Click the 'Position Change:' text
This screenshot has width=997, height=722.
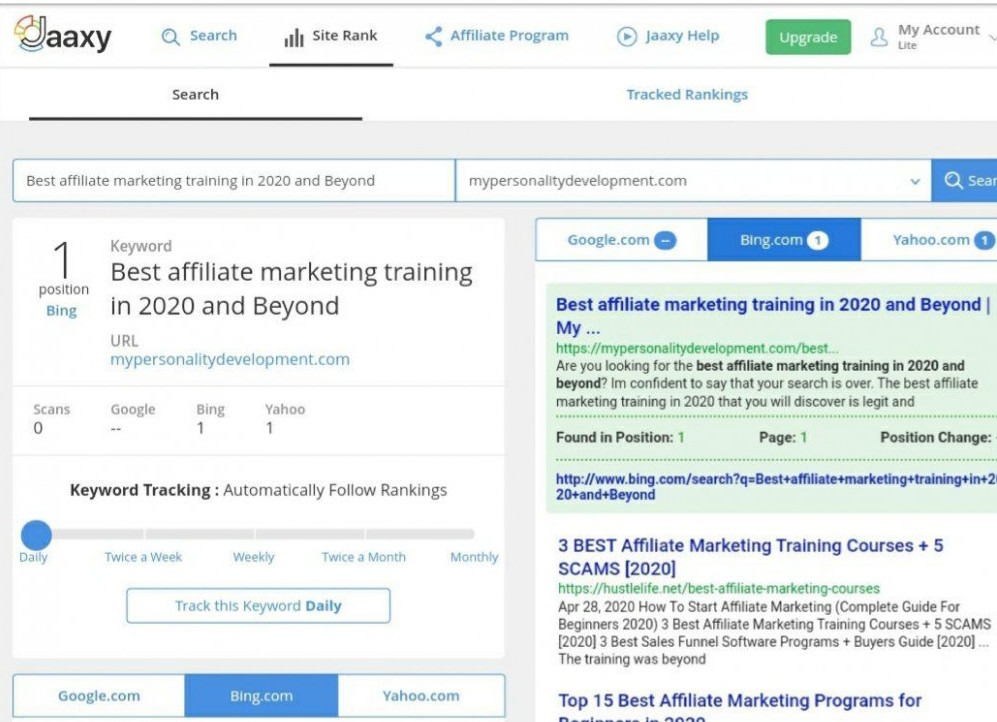click(x=936, y=437)
